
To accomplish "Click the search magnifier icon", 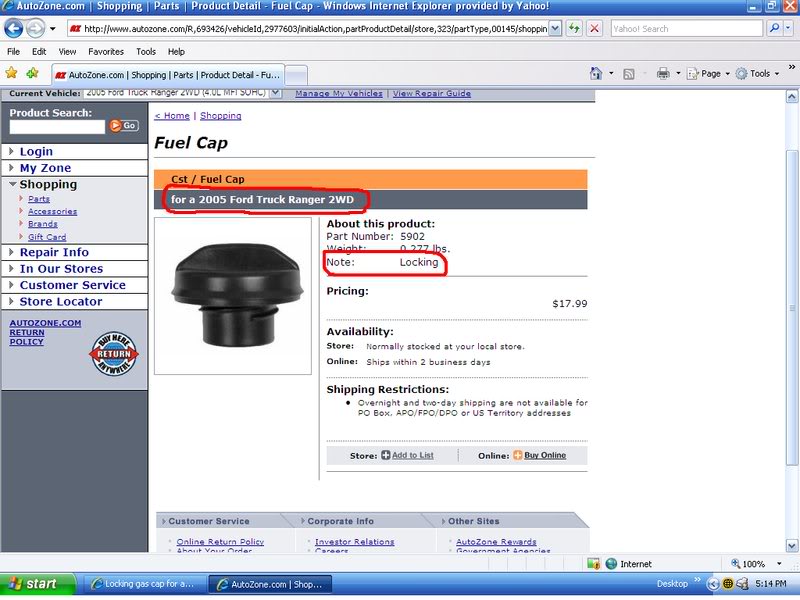I will (774, 29).
